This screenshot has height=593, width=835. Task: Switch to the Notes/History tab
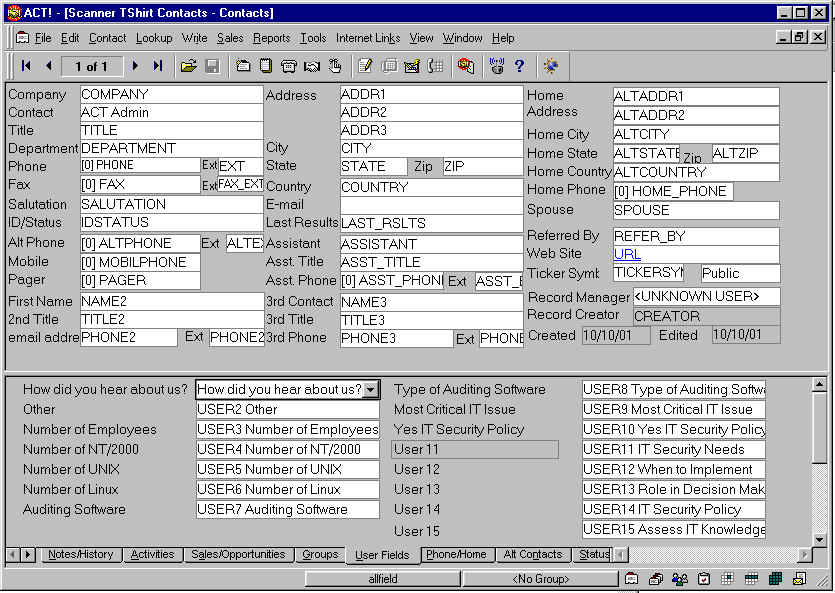[80, 554]
